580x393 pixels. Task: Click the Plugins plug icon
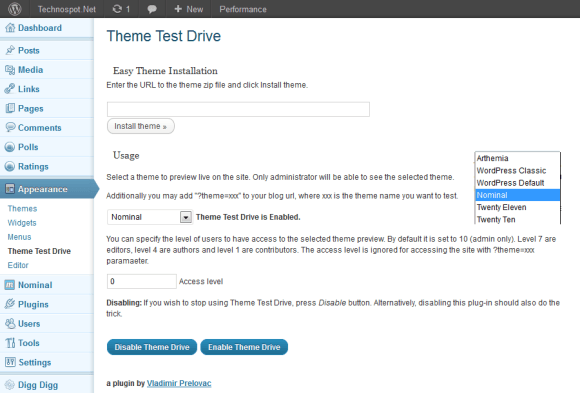click(10, 304)
